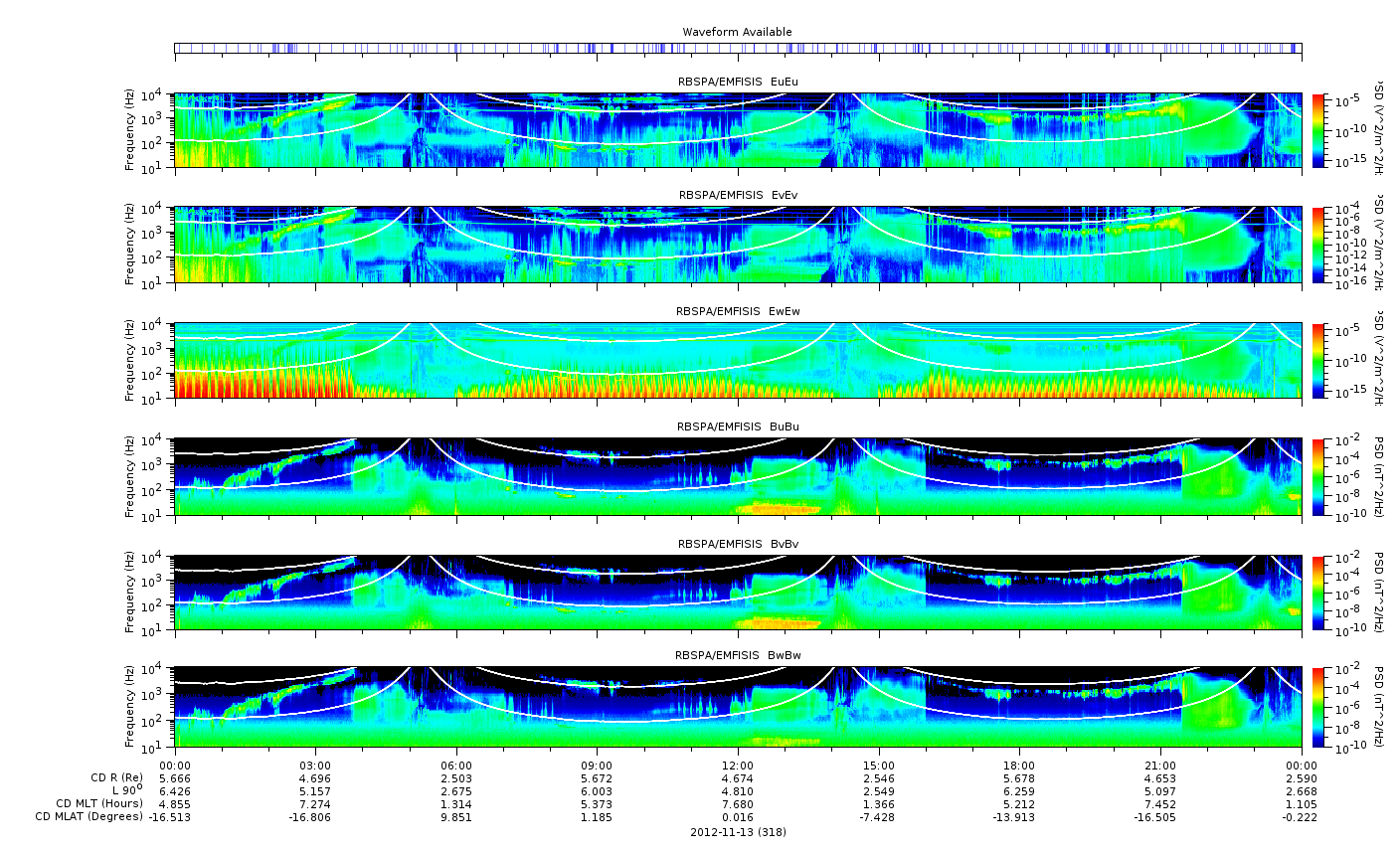Click the L value "6.426"
This screenshot has width=1400, height=854.
[x=175, y=790]
